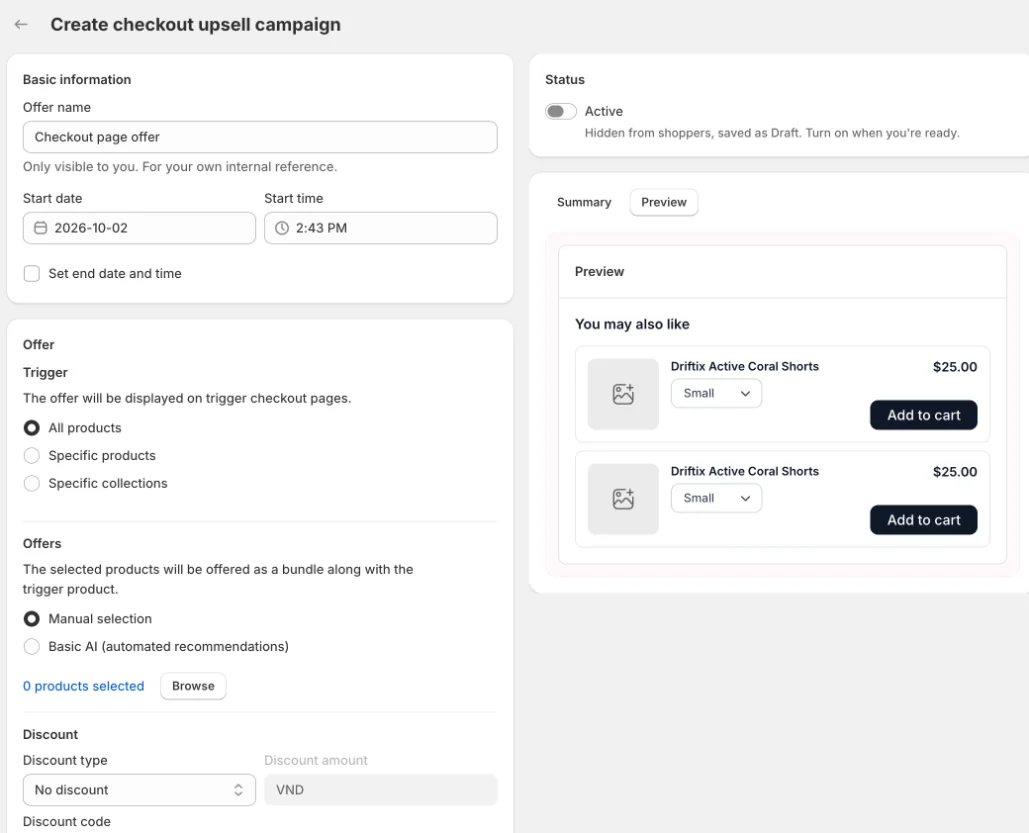Image resolution: width=1029 pixels, height=833 pixels.
Task: Choose Basic AI automated recommendations
Action: 32,647
